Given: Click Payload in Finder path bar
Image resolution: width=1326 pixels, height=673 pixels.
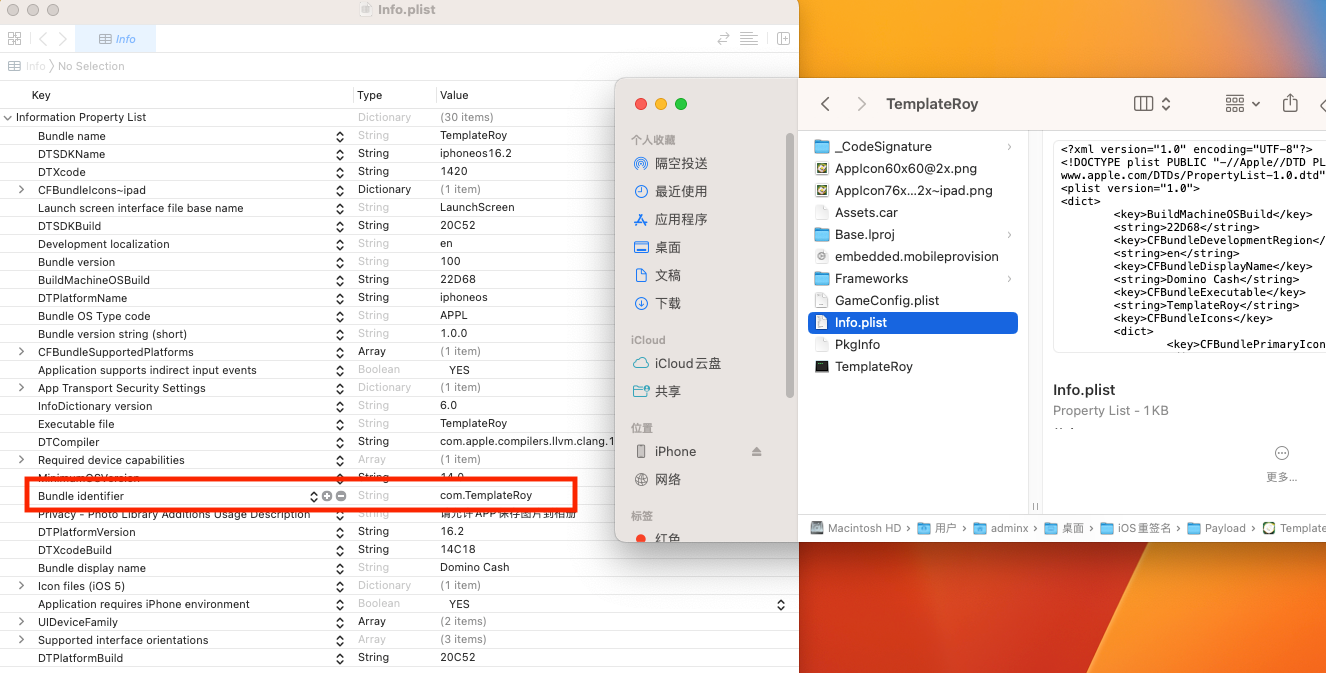Looking at the screenshot, I should (x=1217, y=528).
